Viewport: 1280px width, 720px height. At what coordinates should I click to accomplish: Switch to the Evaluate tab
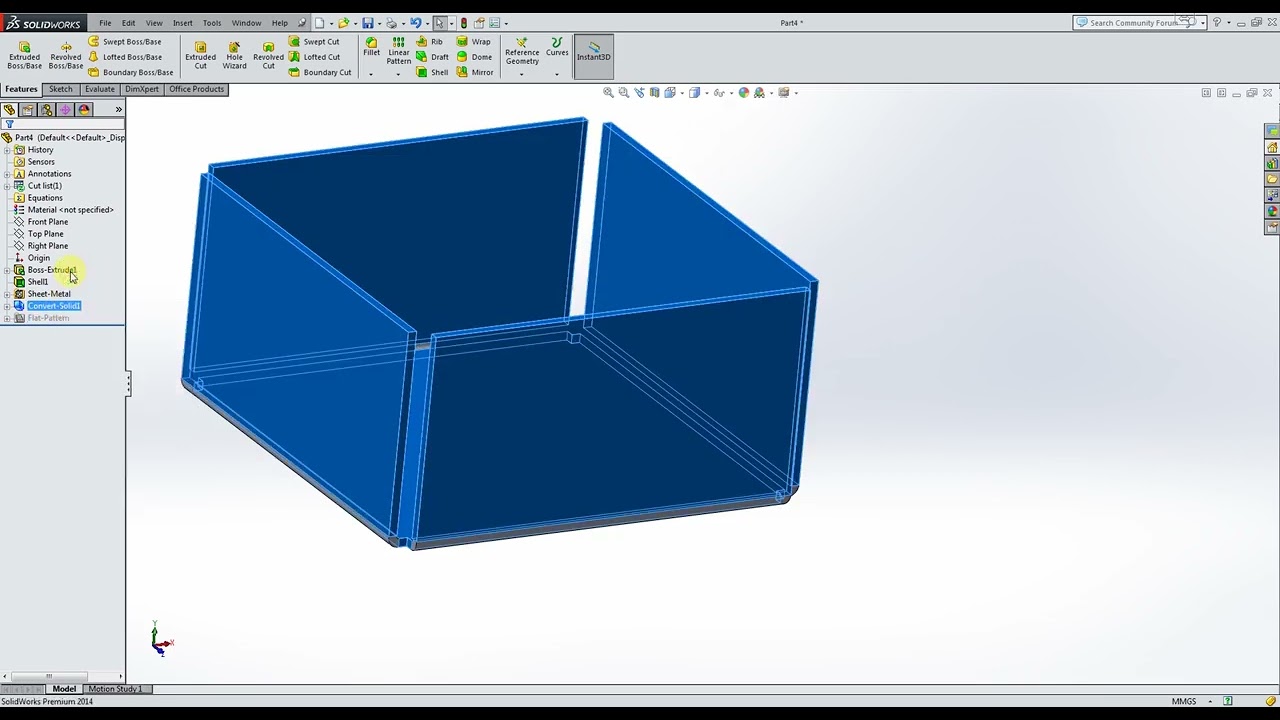(100, 89)
